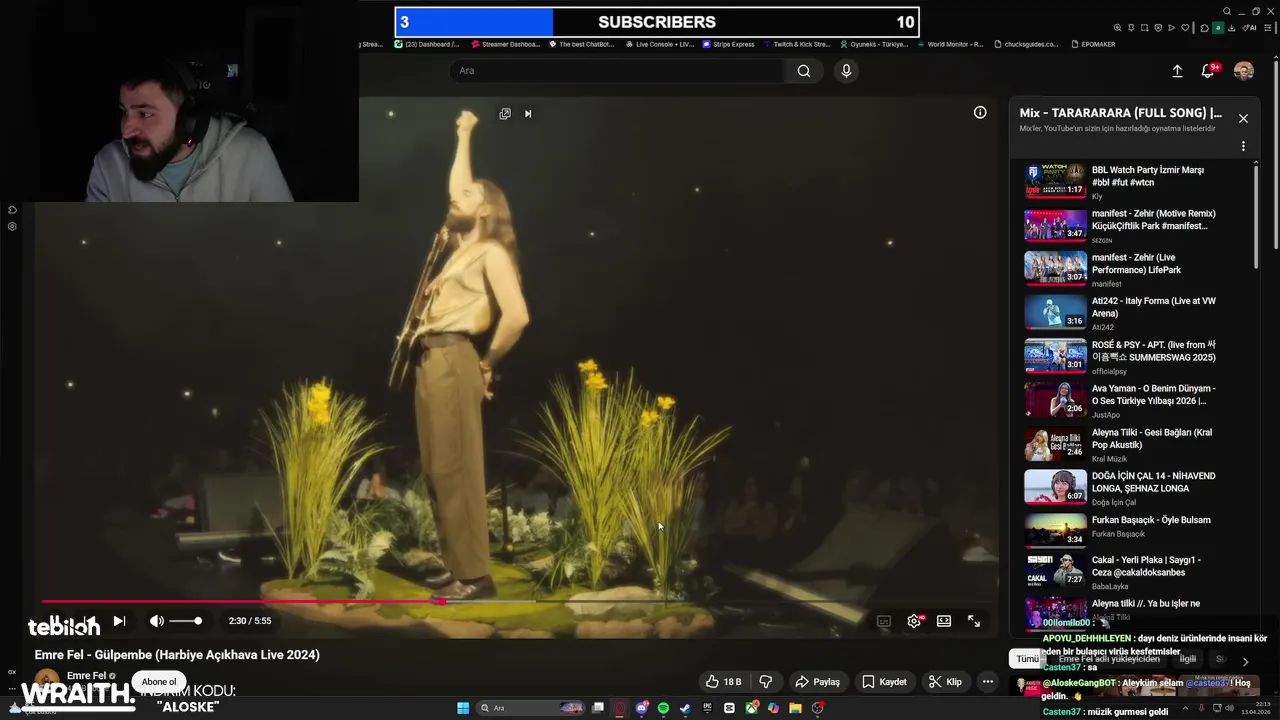
Task: Open the World Monitor bookmark
Action: [x=949, y=44]
